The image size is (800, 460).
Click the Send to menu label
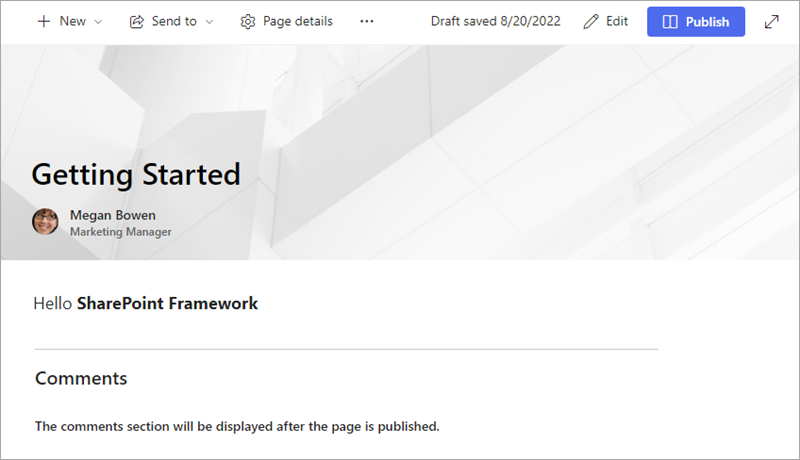[174, 21]
